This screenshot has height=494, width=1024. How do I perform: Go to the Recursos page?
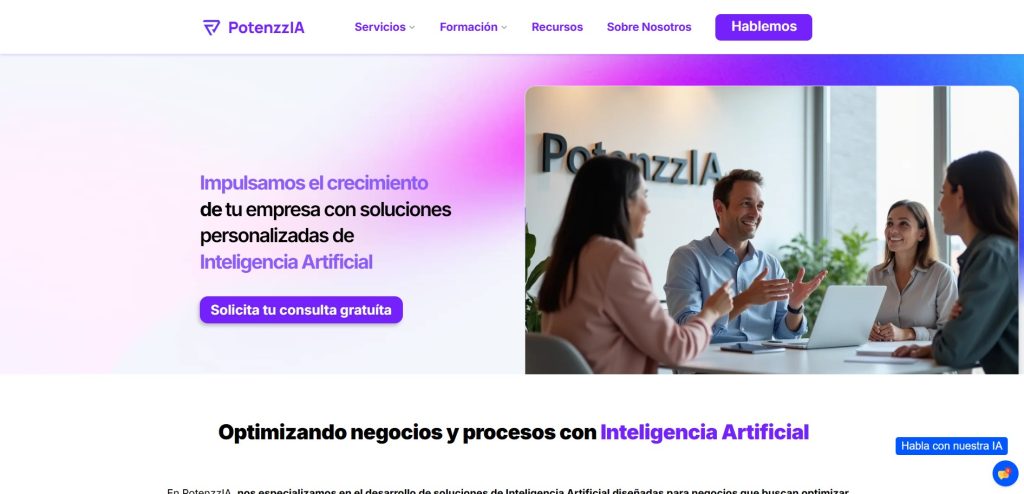coord(557,27)
